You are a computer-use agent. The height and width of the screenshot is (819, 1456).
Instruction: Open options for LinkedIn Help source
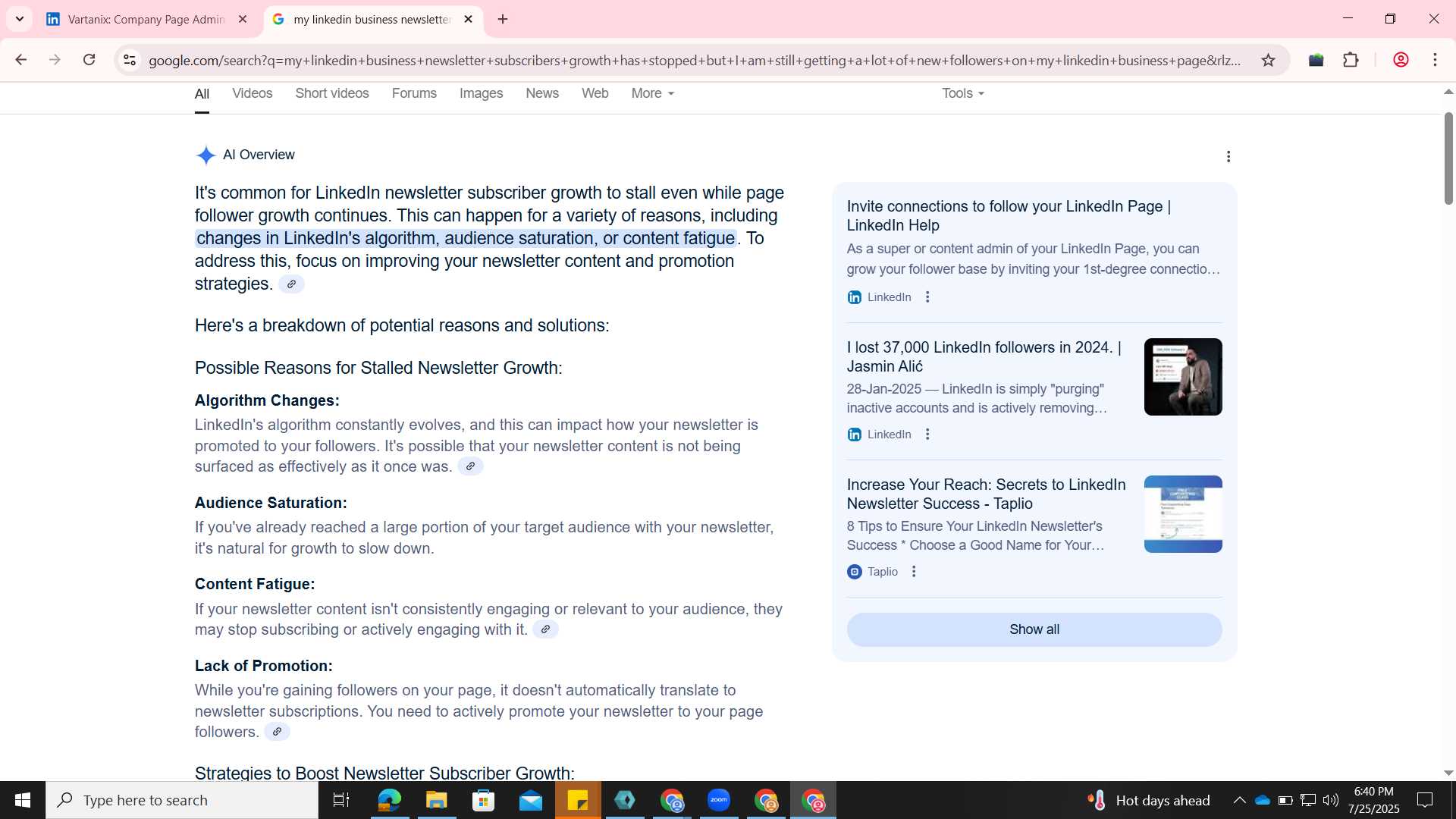point(927,297)
